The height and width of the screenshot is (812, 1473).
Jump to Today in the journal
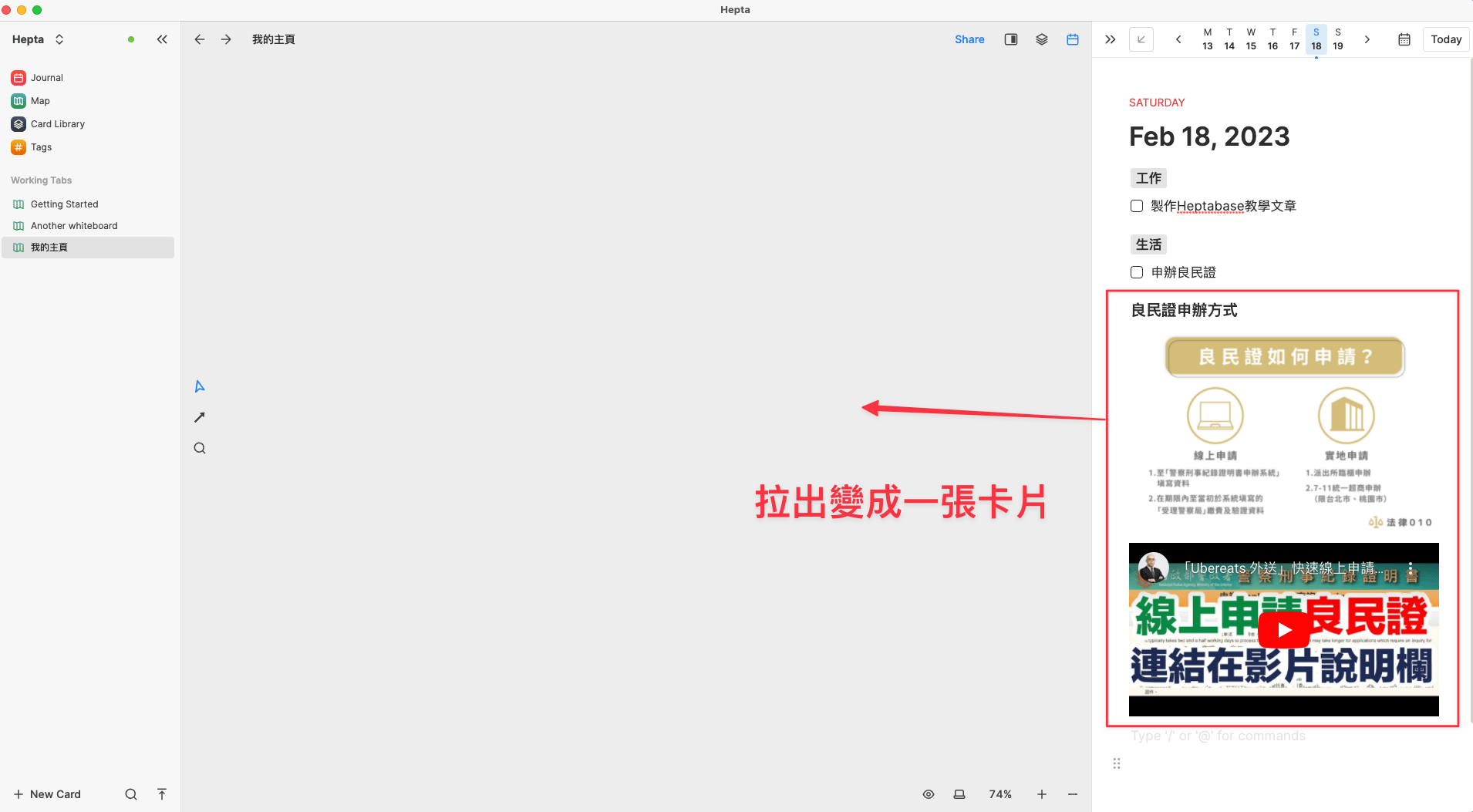[x=1444, y=39]
